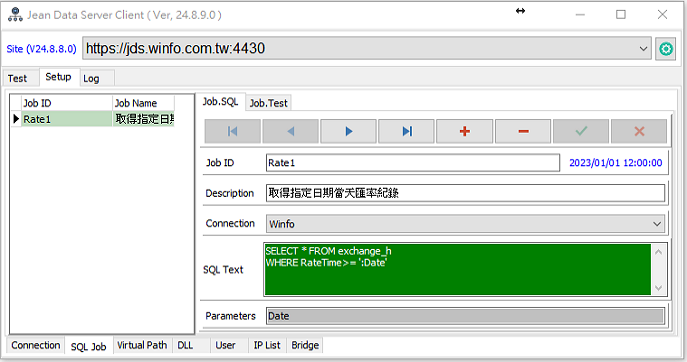Close the Jean Data Server window

[x=662, y=14]
